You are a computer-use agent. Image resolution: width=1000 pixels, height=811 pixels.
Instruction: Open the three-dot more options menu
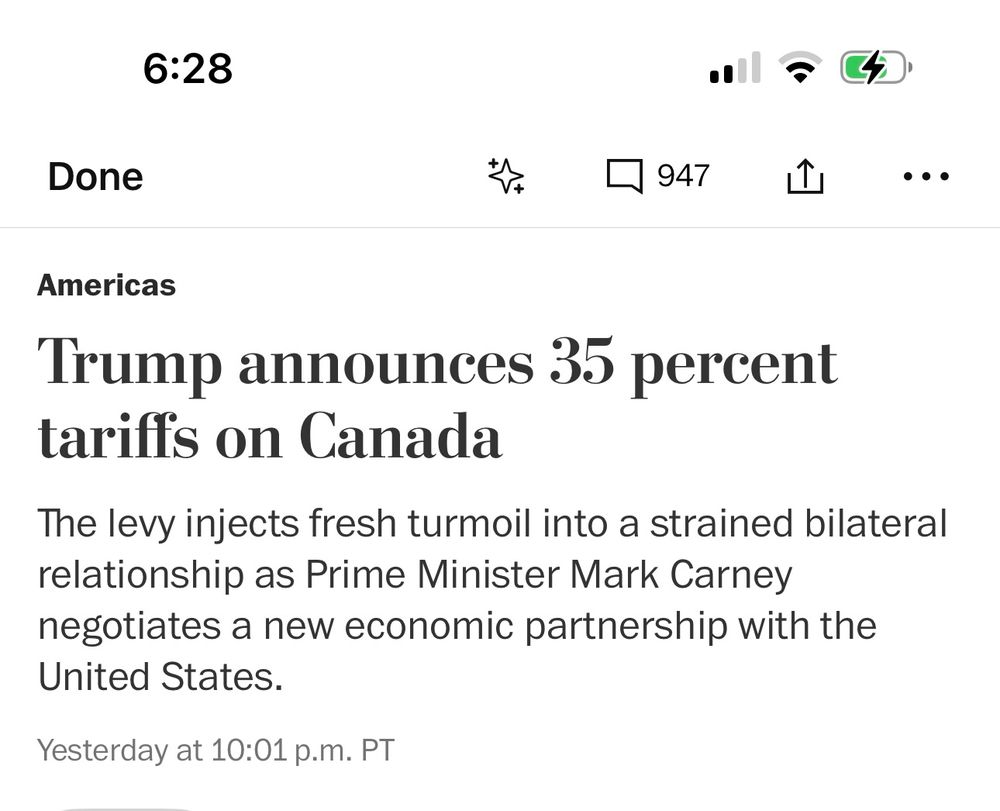tap(925, 177)
